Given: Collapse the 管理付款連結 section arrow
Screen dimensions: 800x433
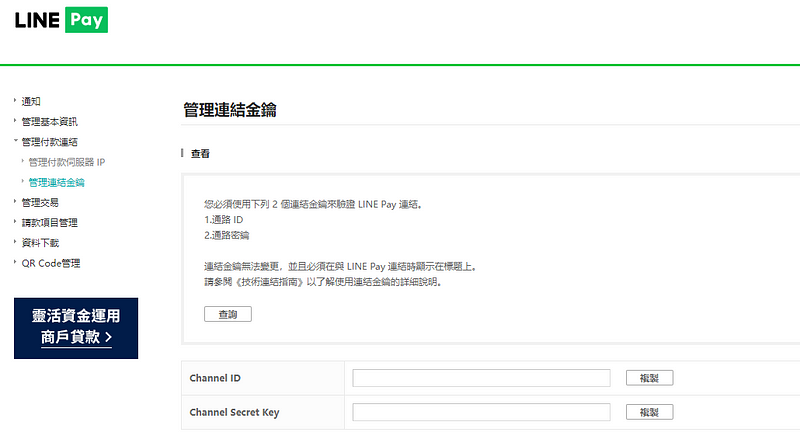Looking at the screenshot, I should [x=15, y=142].
